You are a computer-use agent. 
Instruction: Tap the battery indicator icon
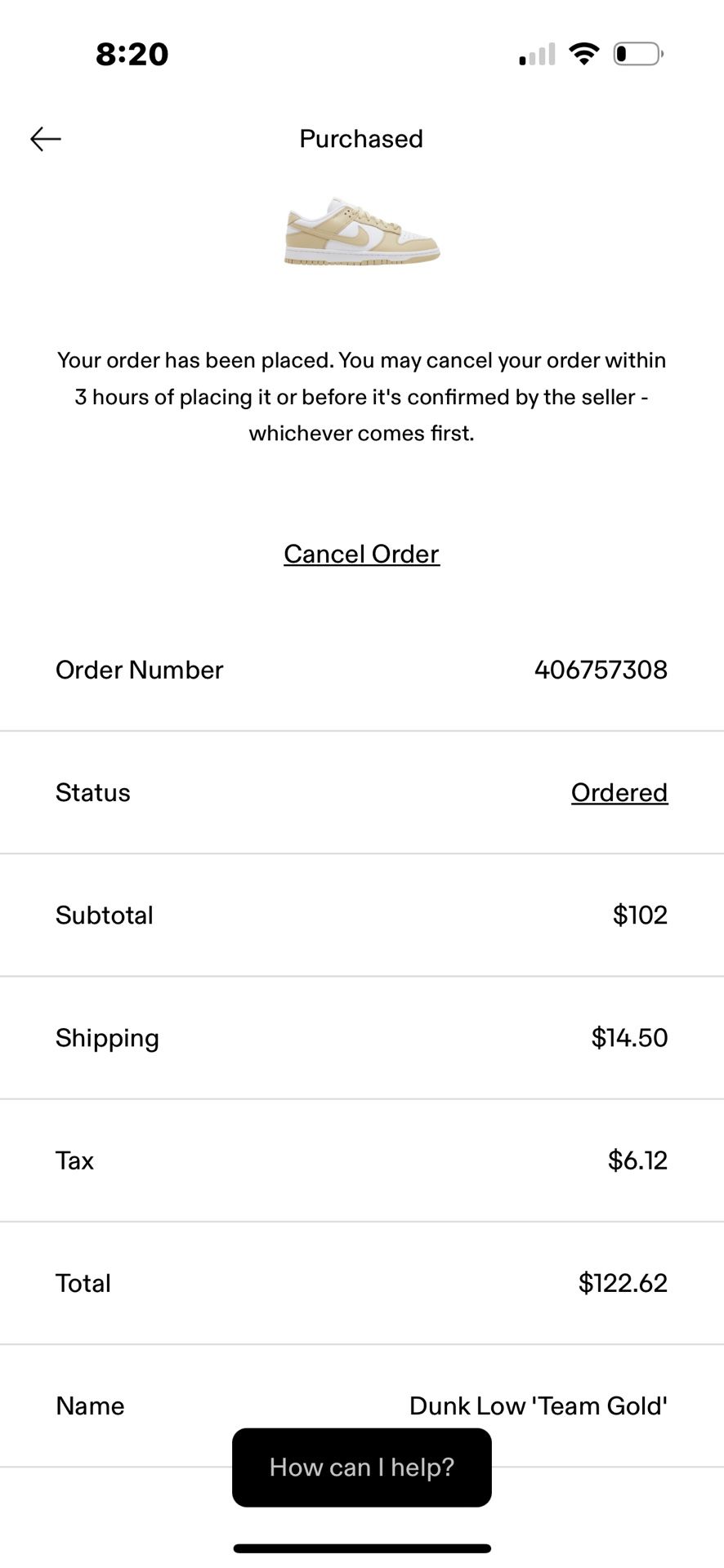click(637, 54)
